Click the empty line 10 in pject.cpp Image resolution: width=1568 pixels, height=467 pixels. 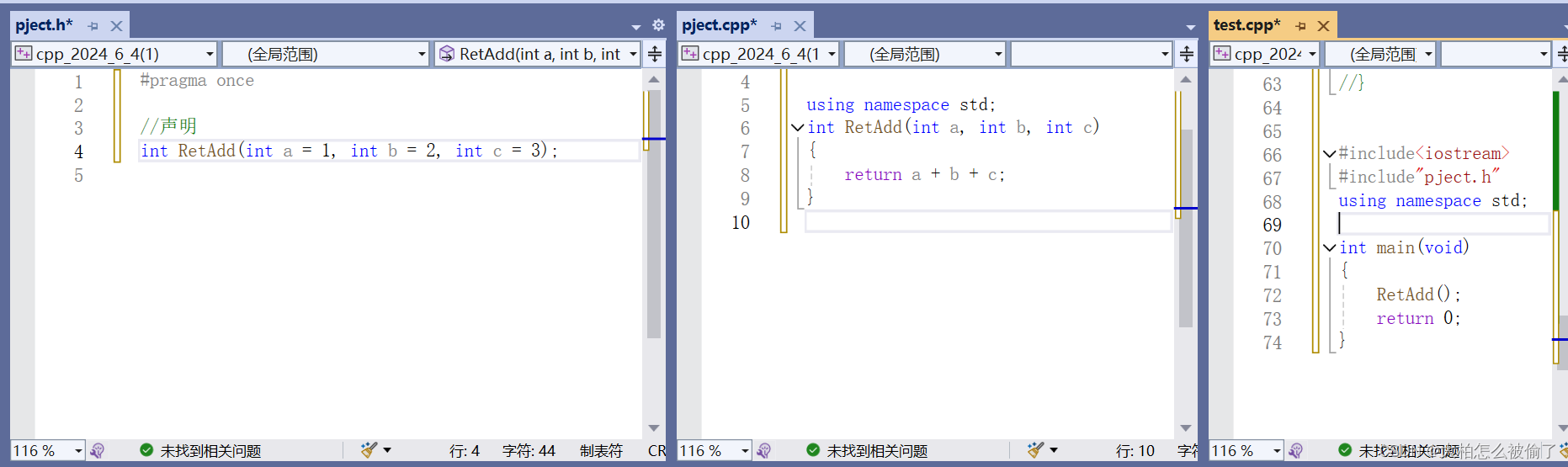tap(988, 222)
